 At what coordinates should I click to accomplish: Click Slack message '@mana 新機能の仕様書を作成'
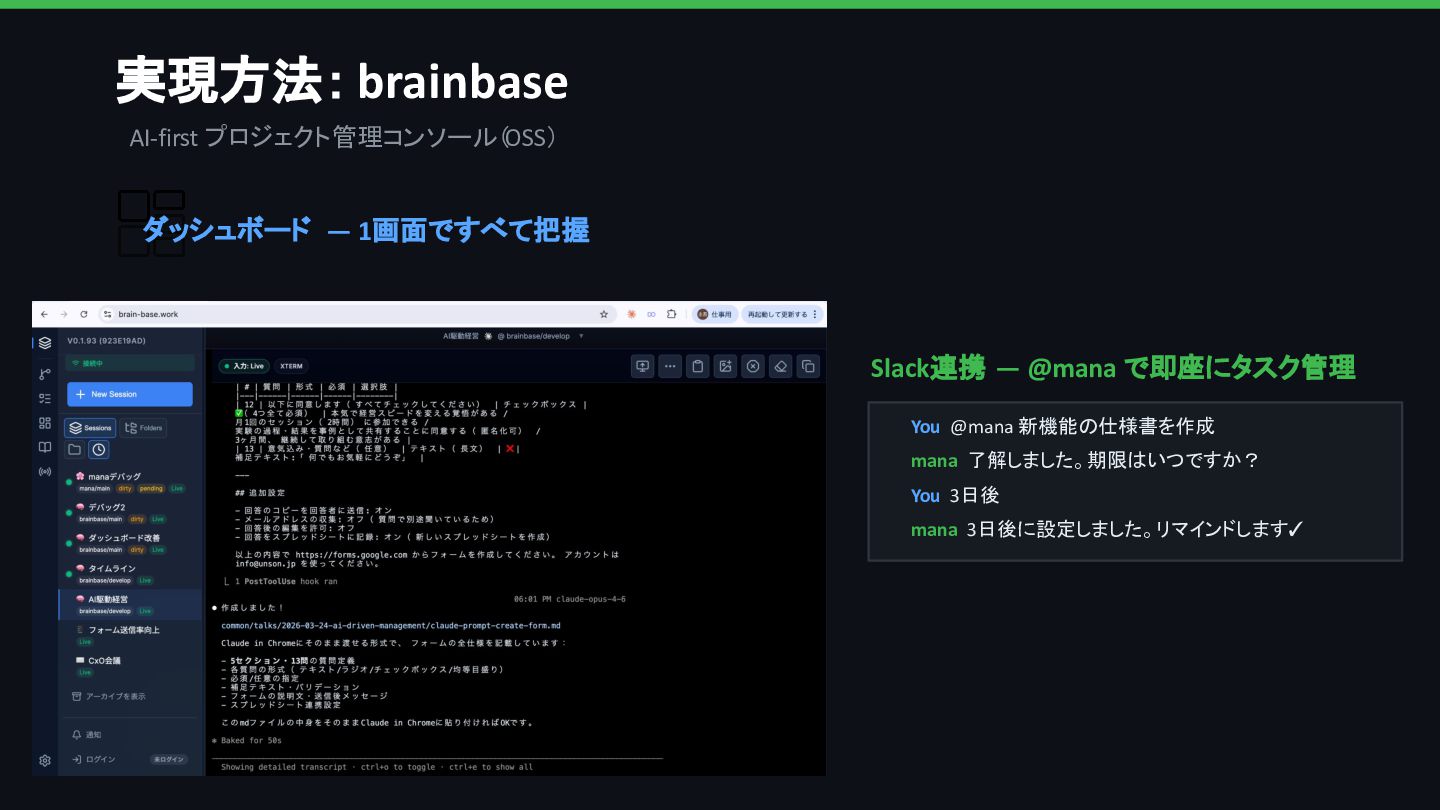click(x=1082, y=426)
